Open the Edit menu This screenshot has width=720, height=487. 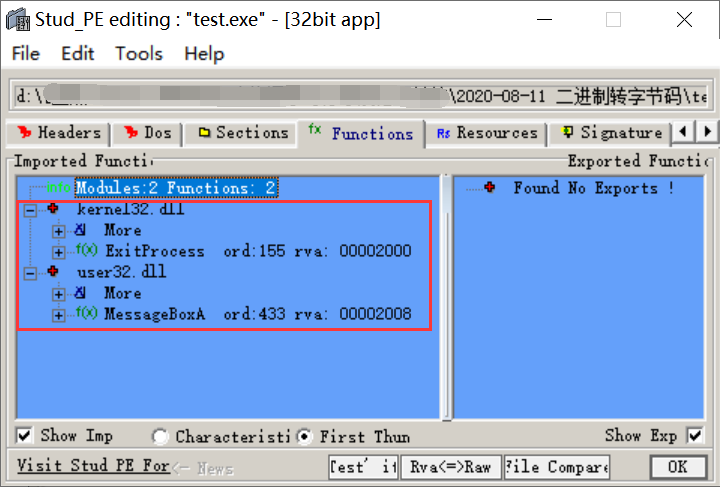point(78,54)
